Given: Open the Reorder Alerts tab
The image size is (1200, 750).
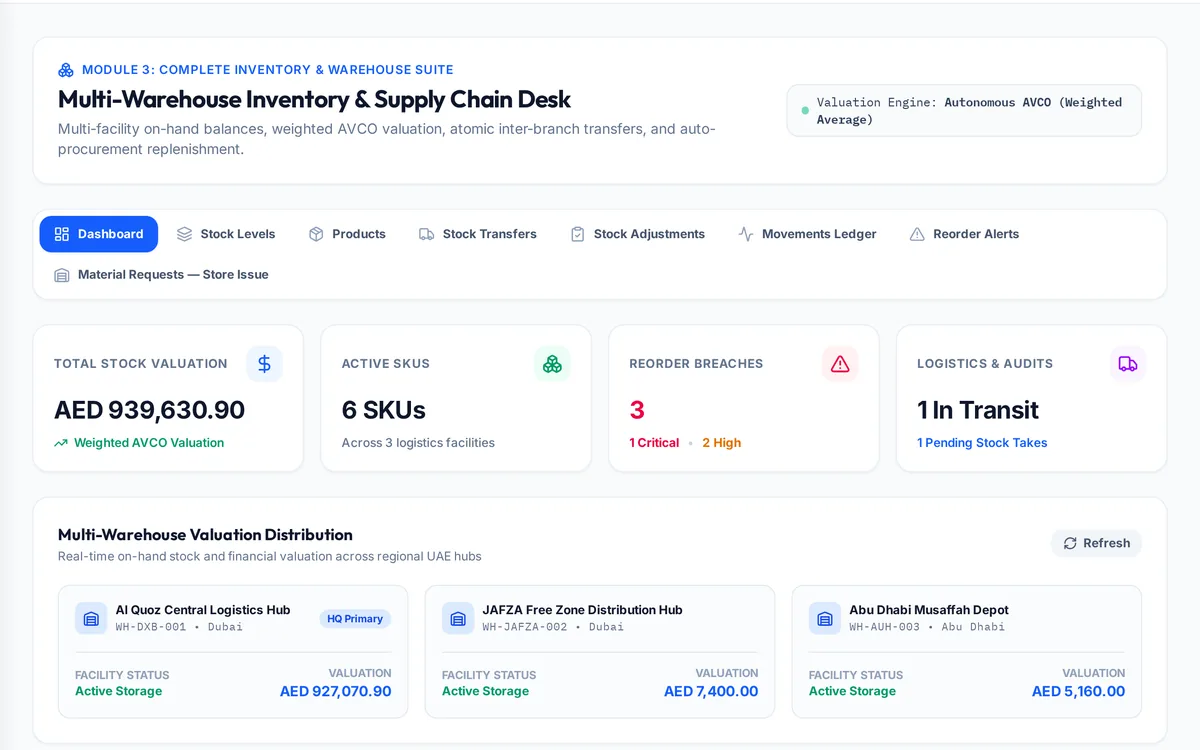Looking at the screenshot, I should pyautogui.click(x=964, y=234).
